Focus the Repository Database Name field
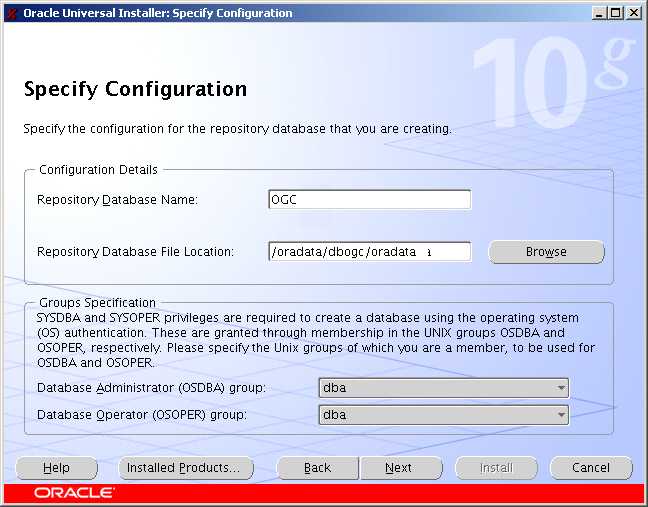Screen dimensions: 648x507 [369, 200]
